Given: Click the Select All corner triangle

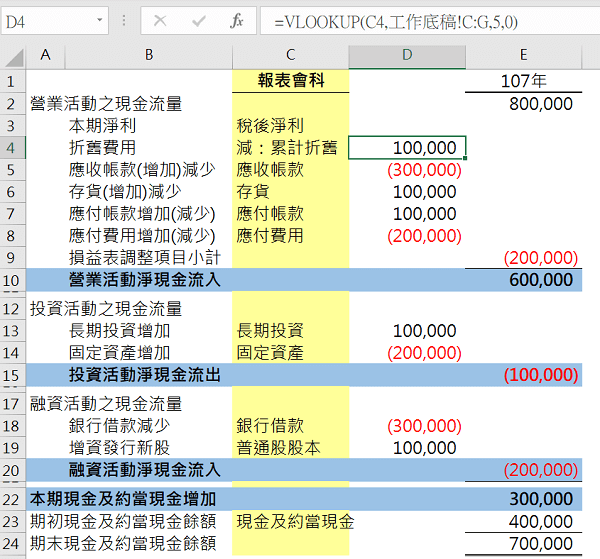Looking at the screenshot, I should point(13,57).
